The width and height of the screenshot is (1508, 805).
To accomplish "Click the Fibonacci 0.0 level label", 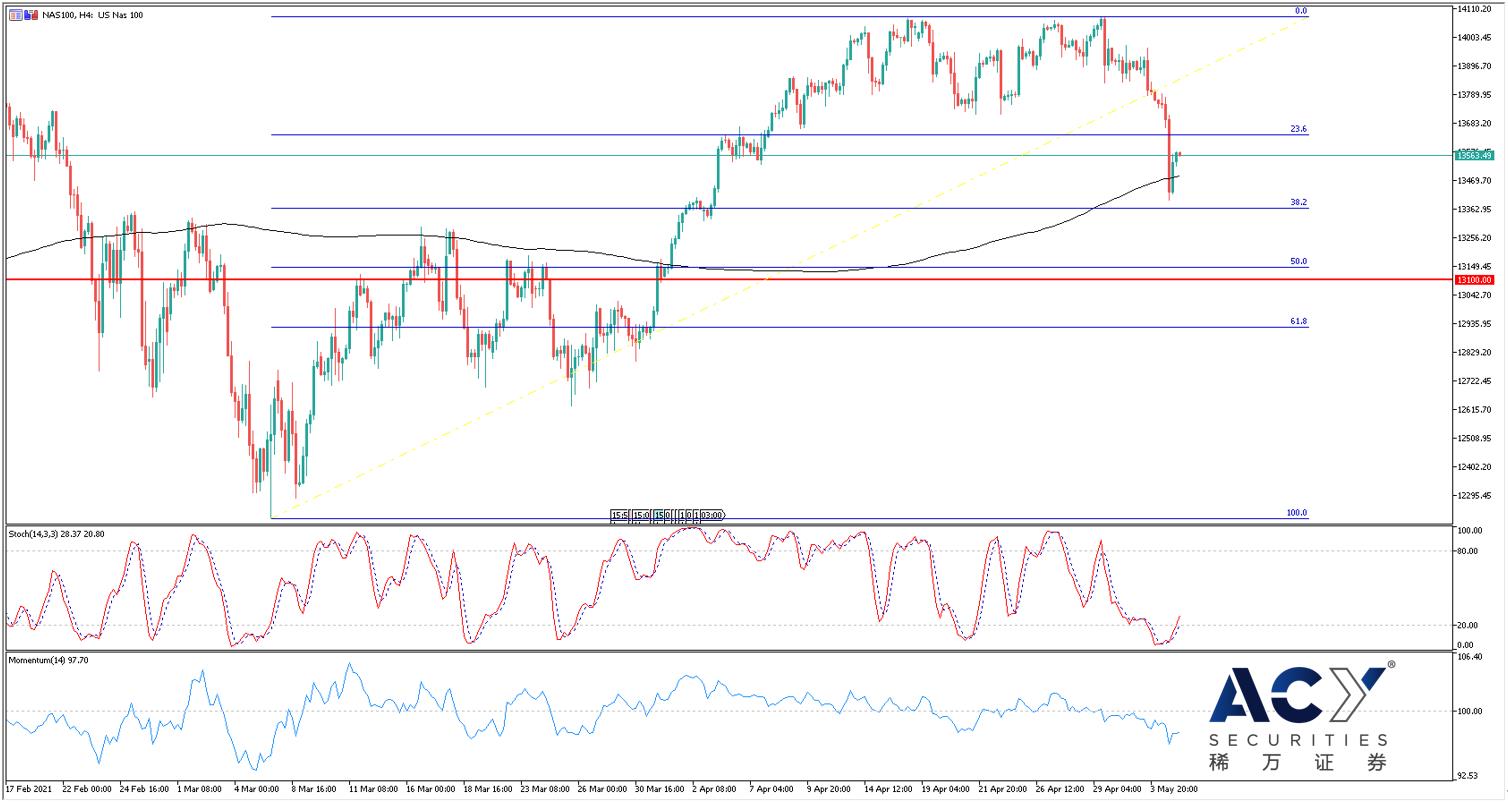I will 1301,11.
